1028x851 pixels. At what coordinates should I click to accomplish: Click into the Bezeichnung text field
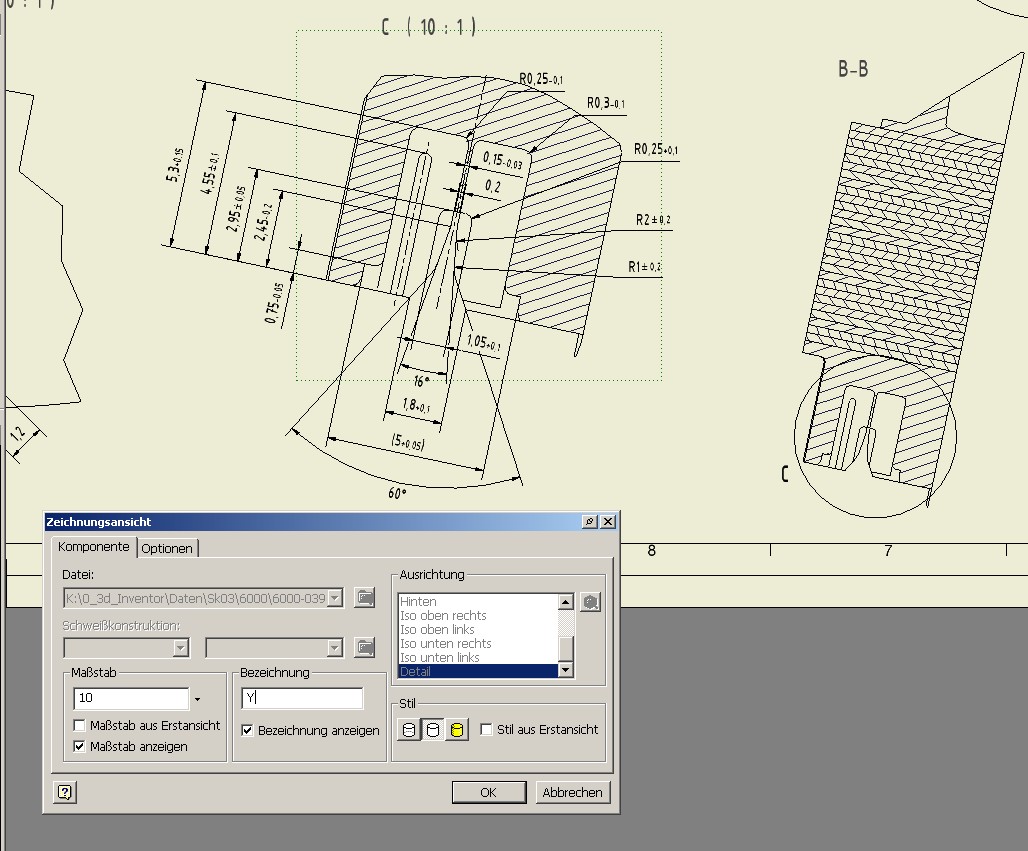coord(302,698)
